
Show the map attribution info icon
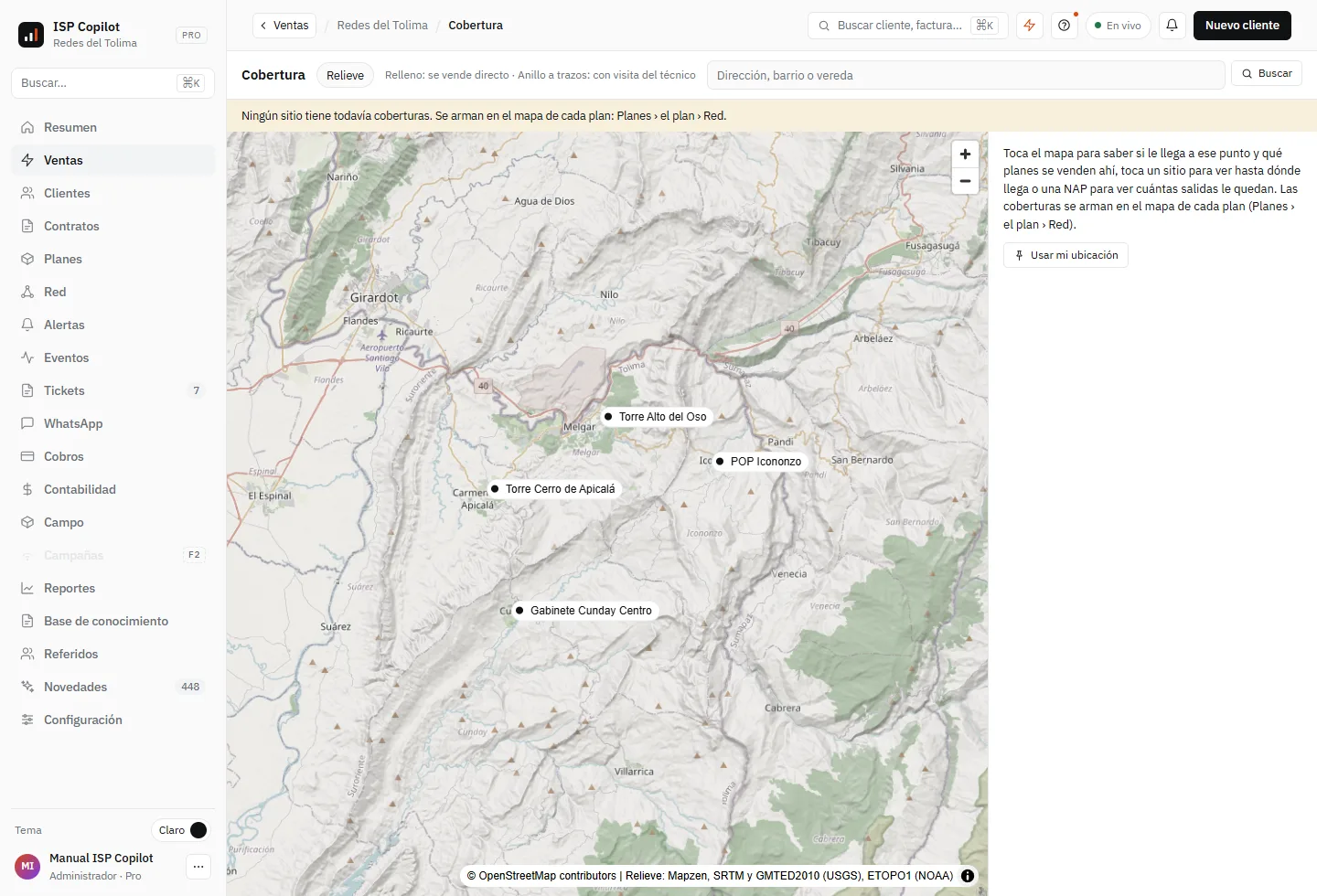pyautogui.click(x=968, y=876)
